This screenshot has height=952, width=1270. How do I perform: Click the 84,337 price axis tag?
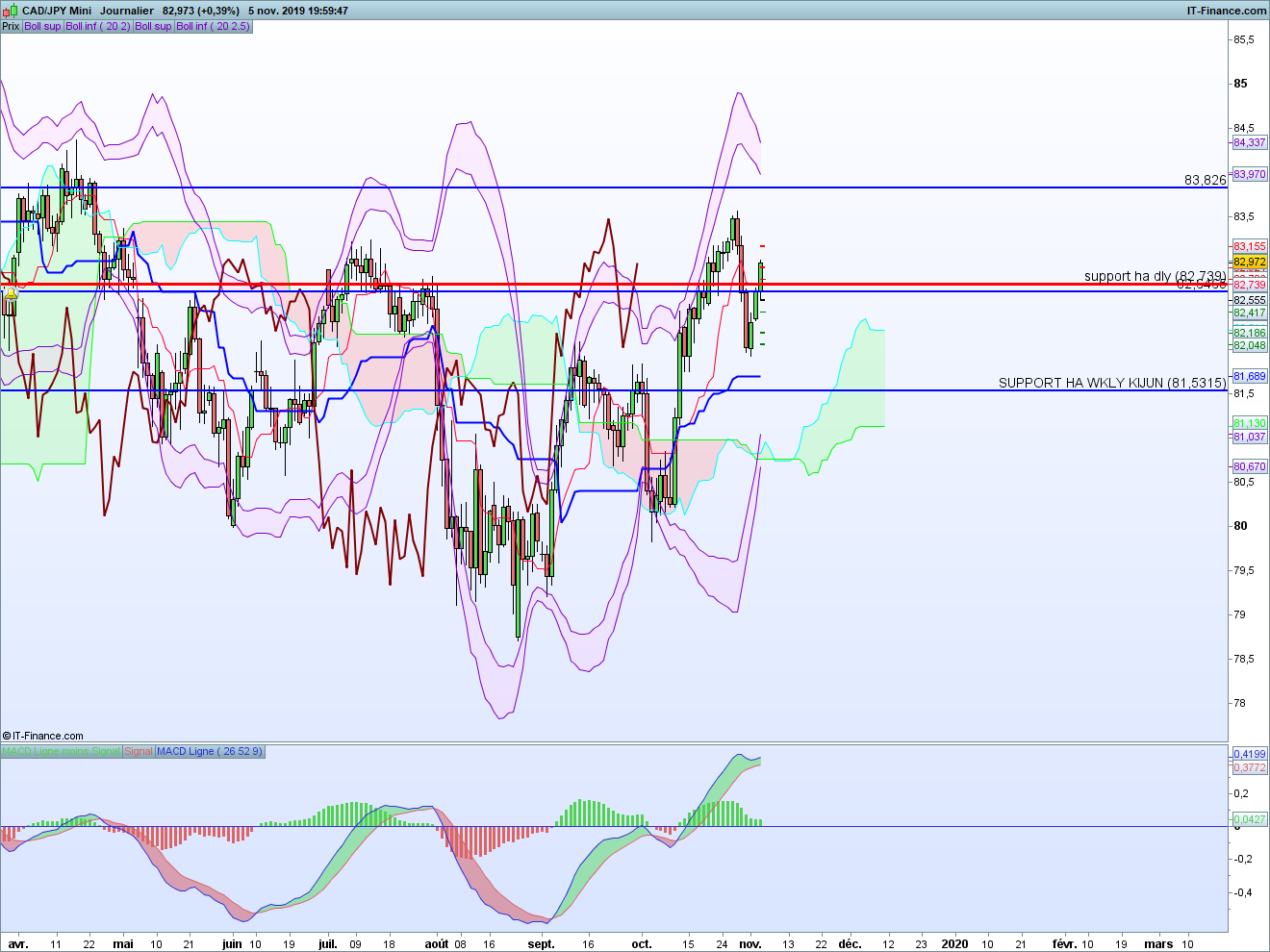(1250, 142)
